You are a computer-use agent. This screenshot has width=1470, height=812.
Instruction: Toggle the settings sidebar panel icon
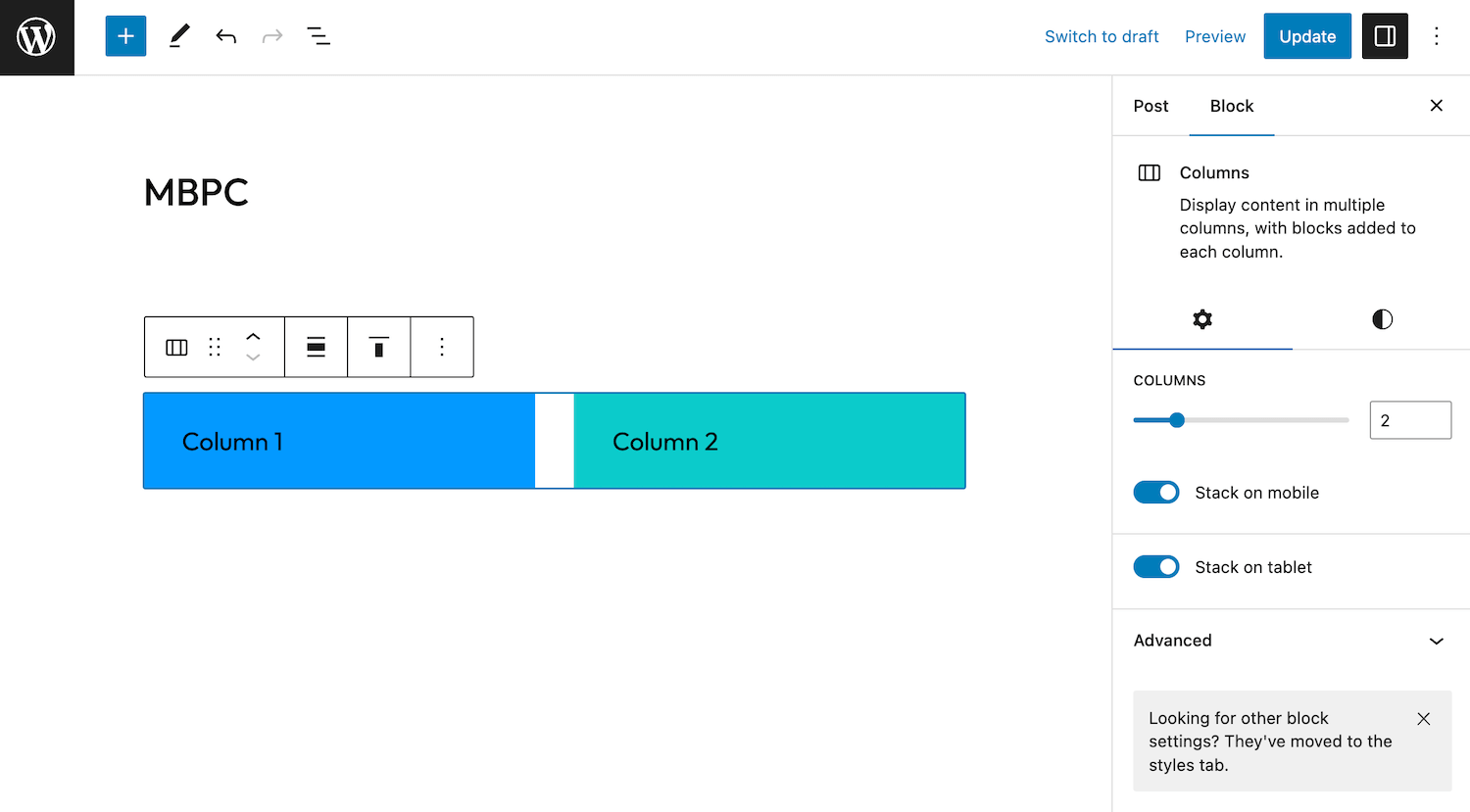pos(1385,36)
